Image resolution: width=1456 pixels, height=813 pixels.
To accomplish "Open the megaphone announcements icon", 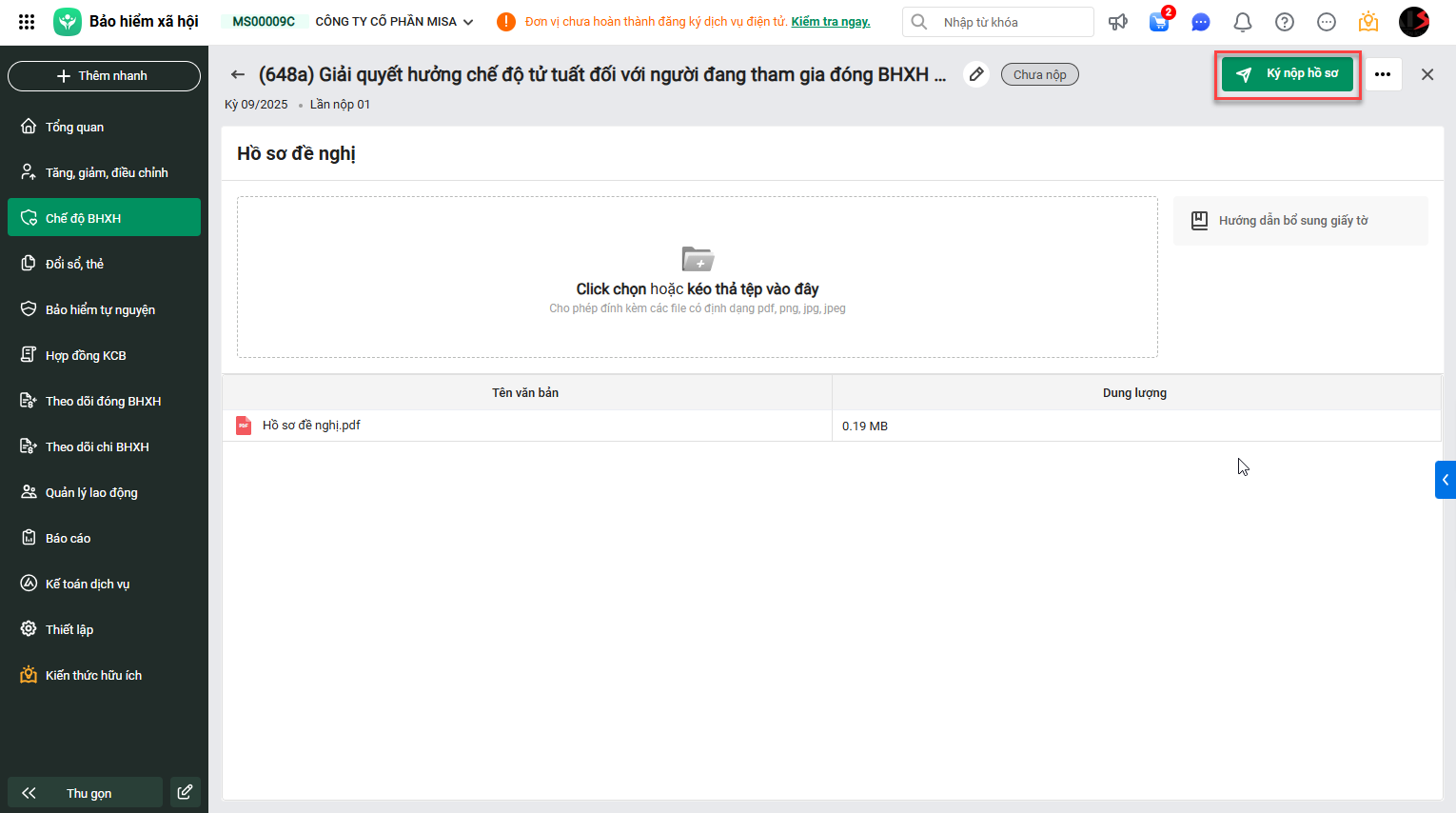I will pos(1118,22).
